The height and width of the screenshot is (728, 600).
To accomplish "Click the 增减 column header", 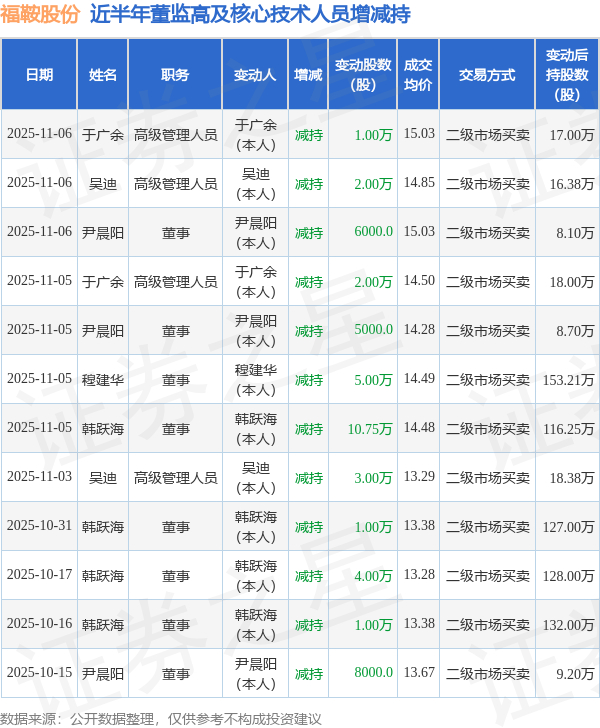I will click(x=308, y=74).
